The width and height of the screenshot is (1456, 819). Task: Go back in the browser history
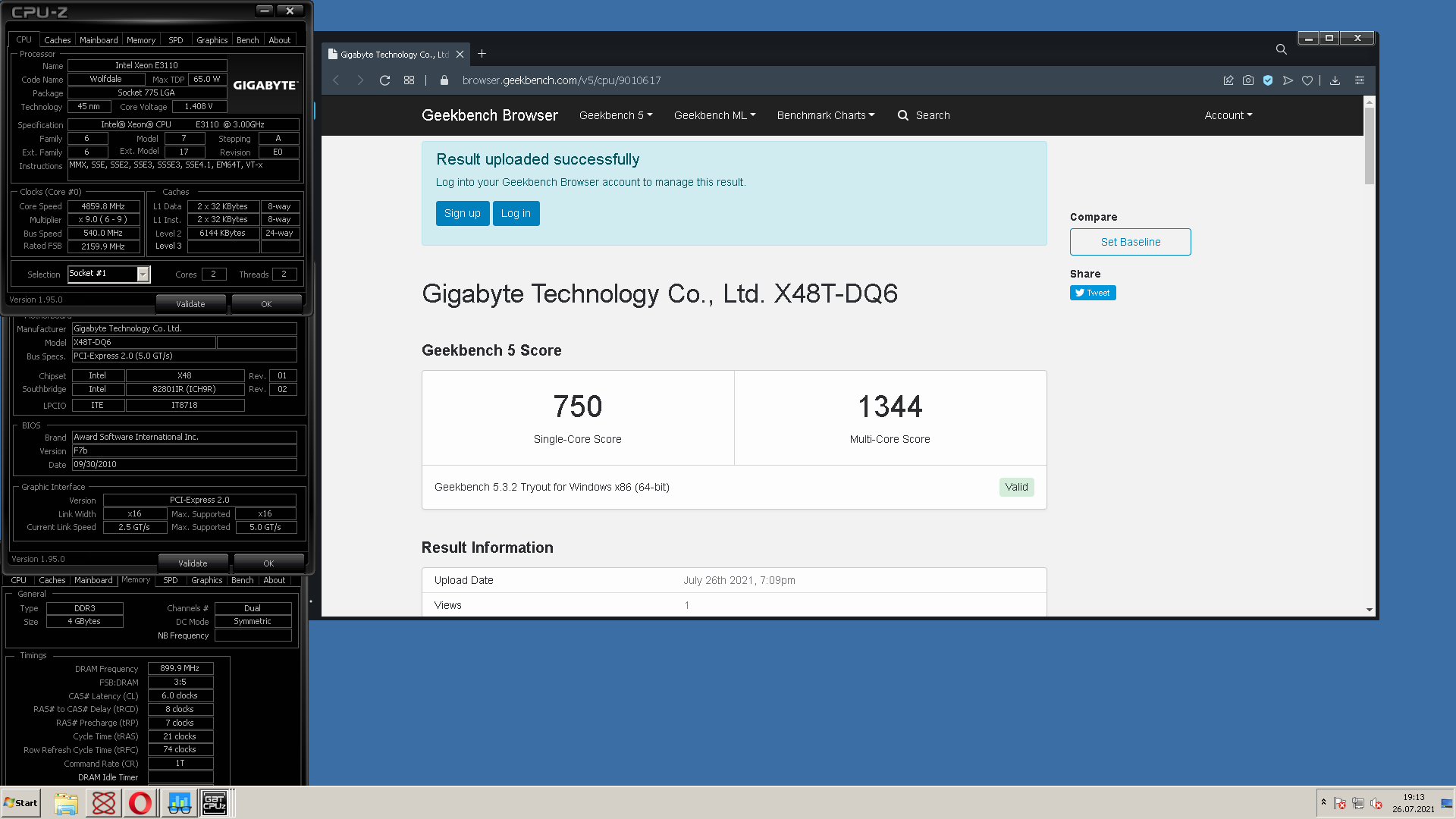pos(336,80)
